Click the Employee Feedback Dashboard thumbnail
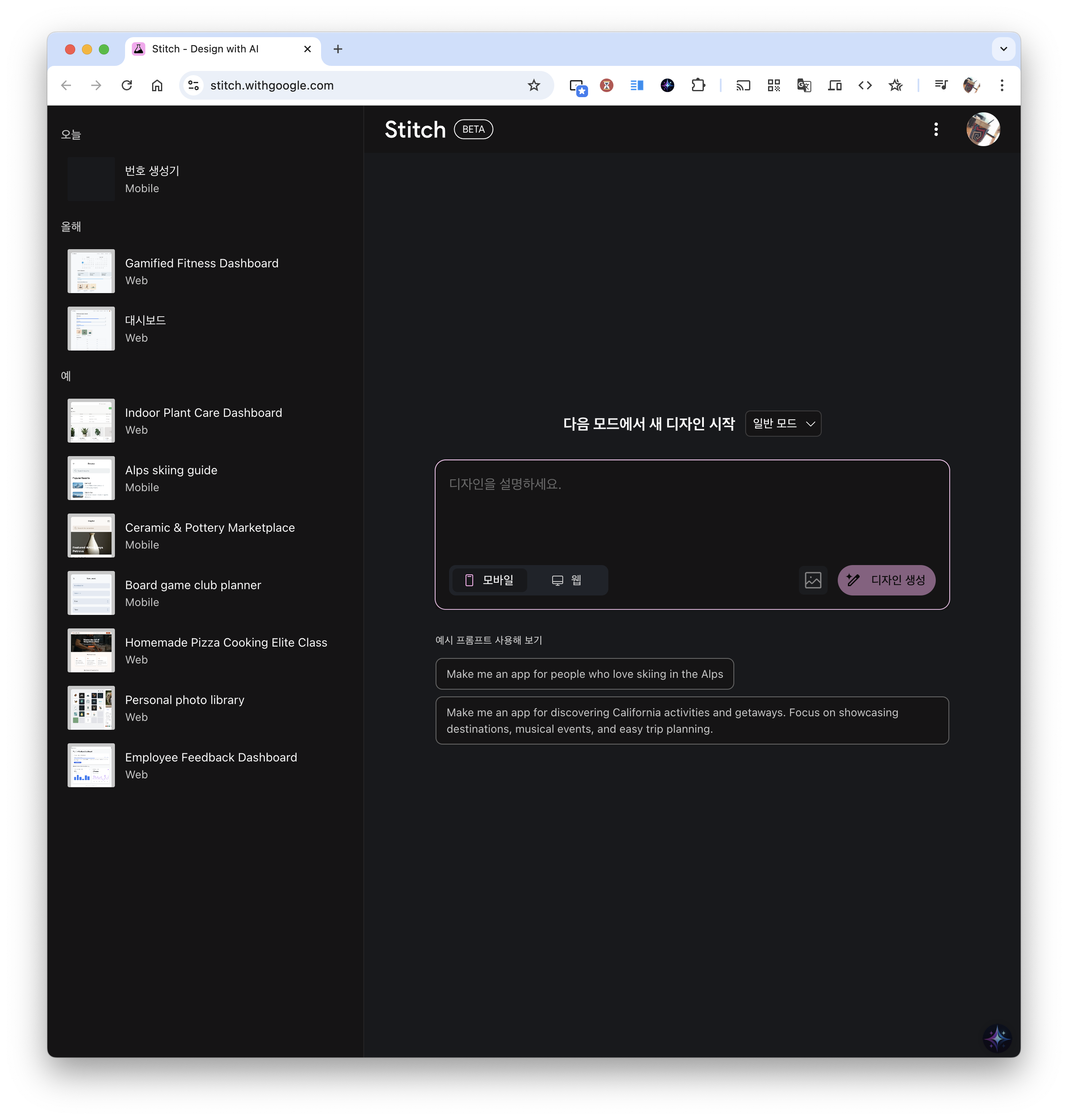 (x=91, y=766)
